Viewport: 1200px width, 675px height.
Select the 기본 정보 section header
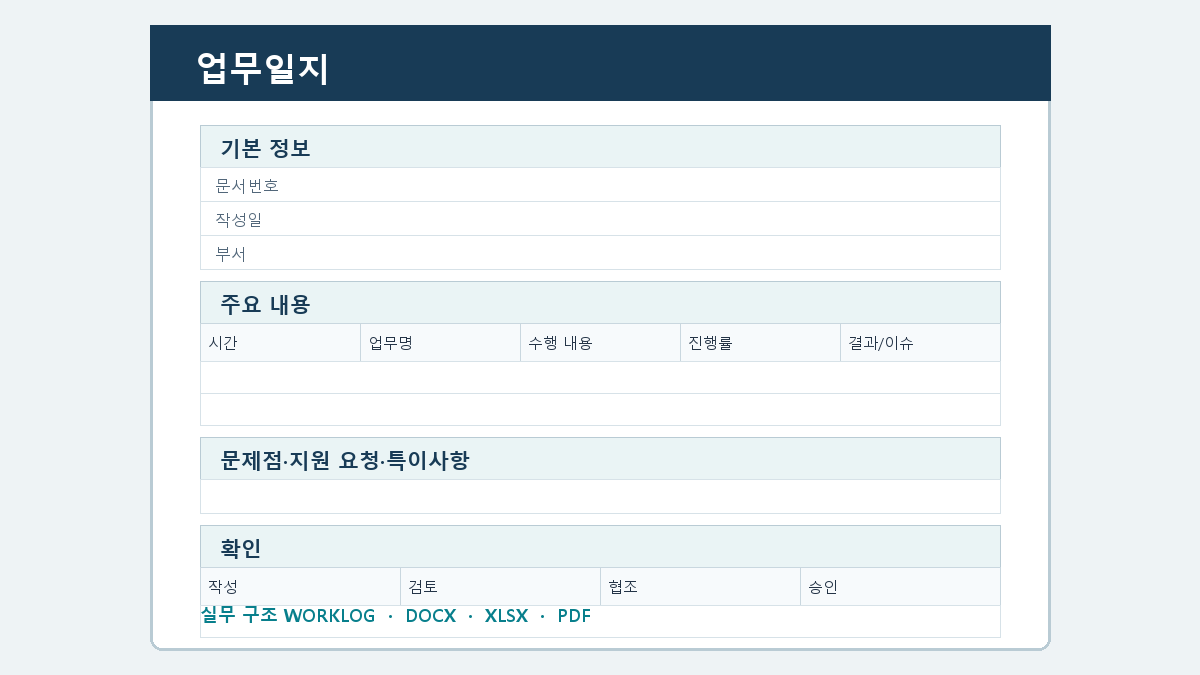(x=600, y=147)
